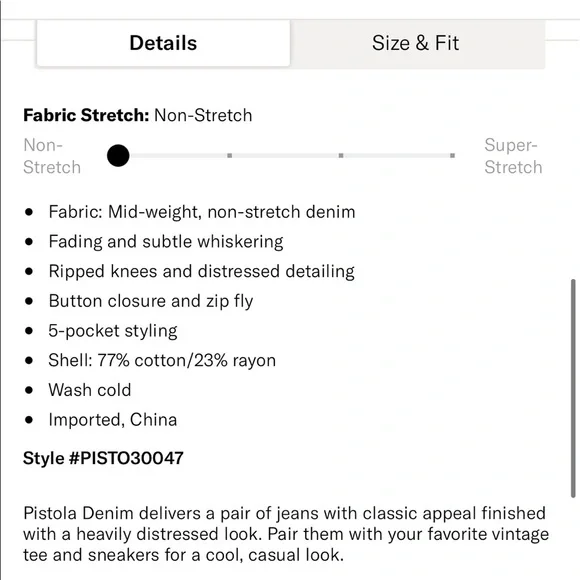The height and width of the screenshot is (580, 580).
Task: Click the Mid-weight non-stretch denim bullet
Action: pos(202,212)
